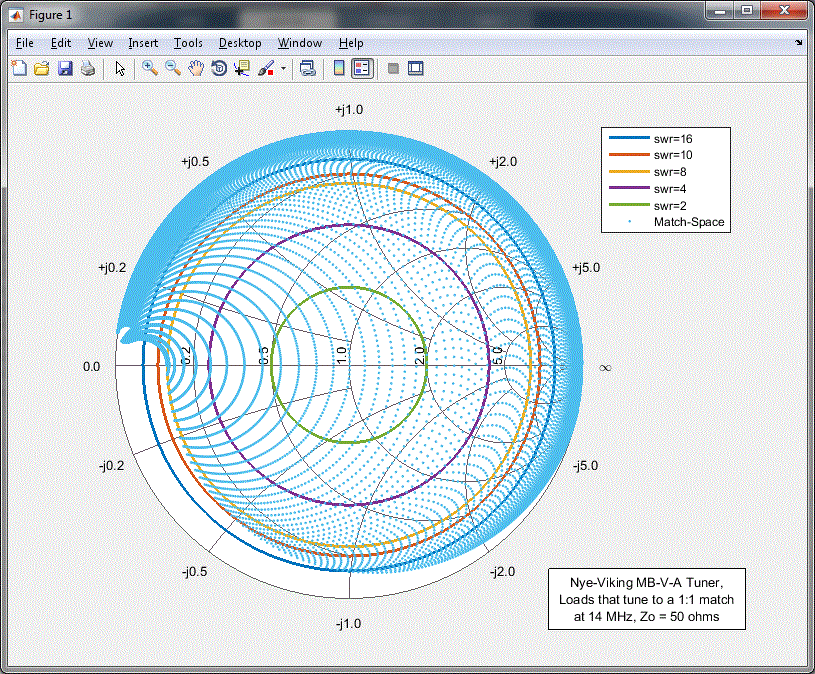Print the figure using the printer icon
Image resolution: width=815 pixels, height=674 pixels.
point(88,69)
